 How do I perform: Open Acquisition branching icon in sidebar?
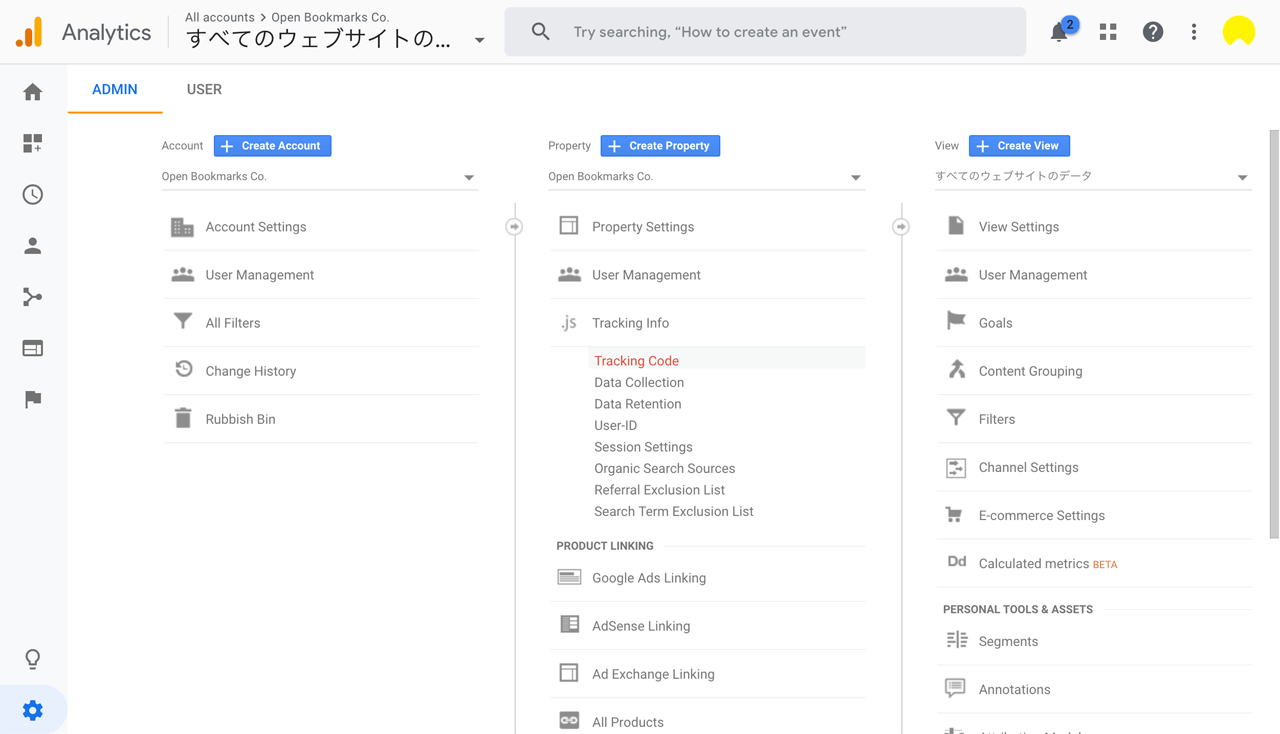point(33,297)
